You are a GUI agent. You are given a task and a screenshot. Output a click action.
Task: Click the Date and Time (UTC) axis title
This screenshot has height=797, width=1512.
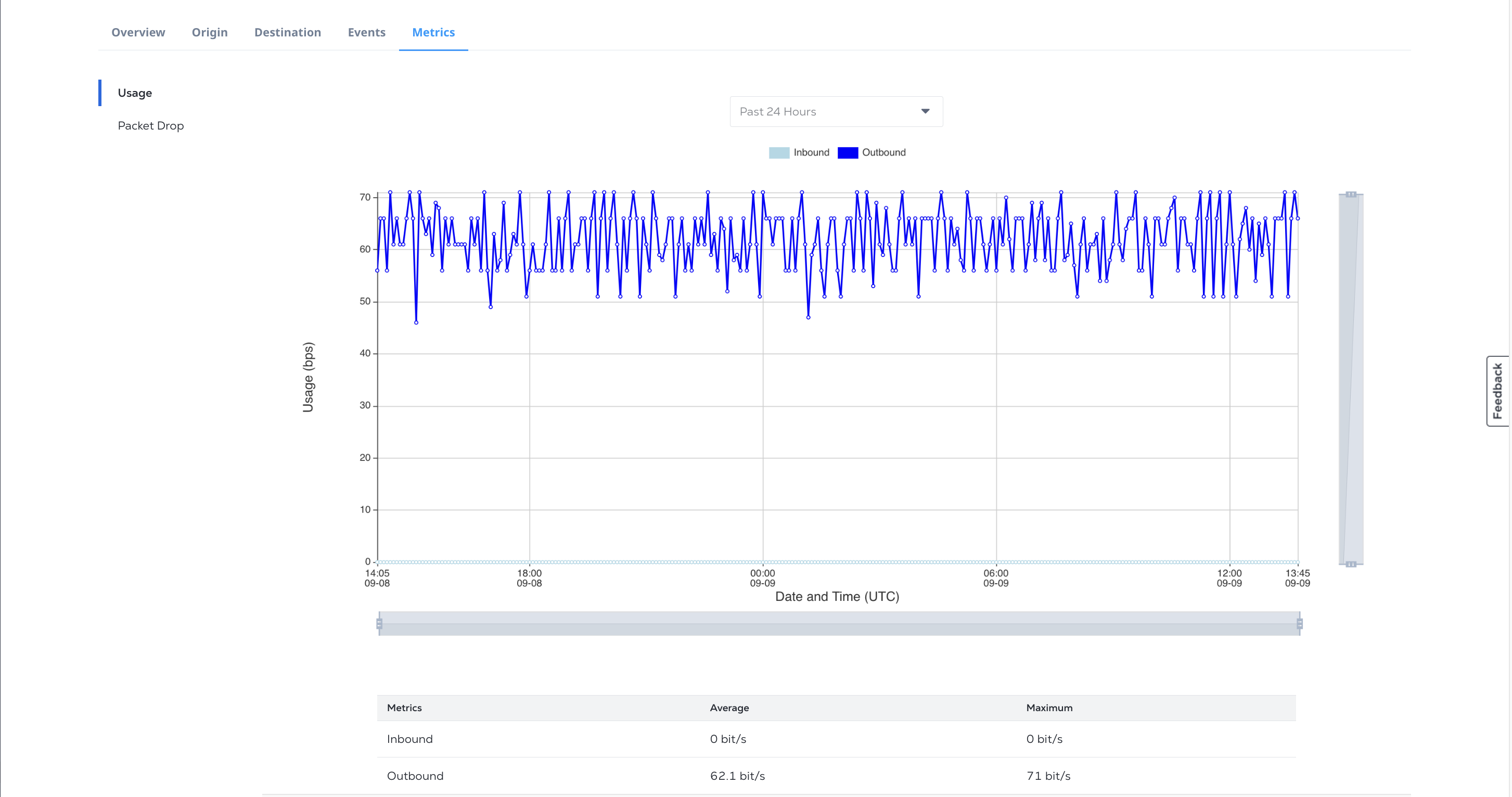click(837, 597)
